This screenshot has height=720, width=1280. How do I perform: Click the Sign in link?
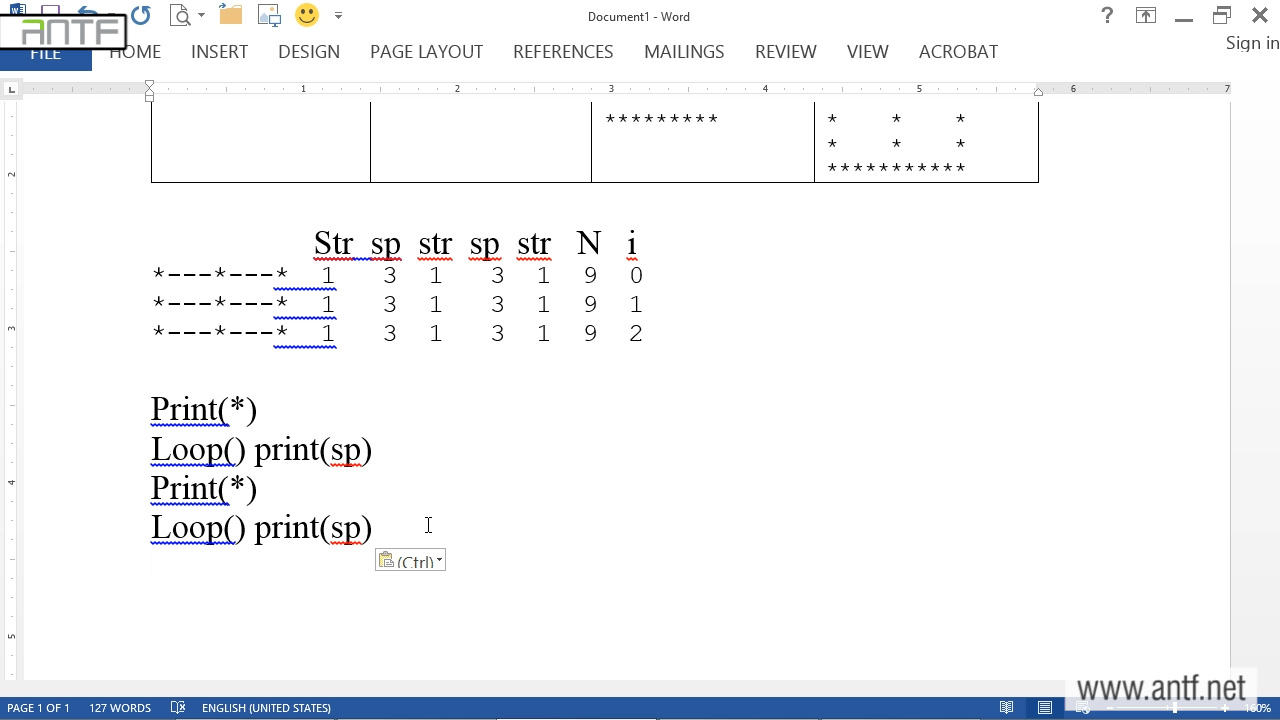click(1252, 43)
